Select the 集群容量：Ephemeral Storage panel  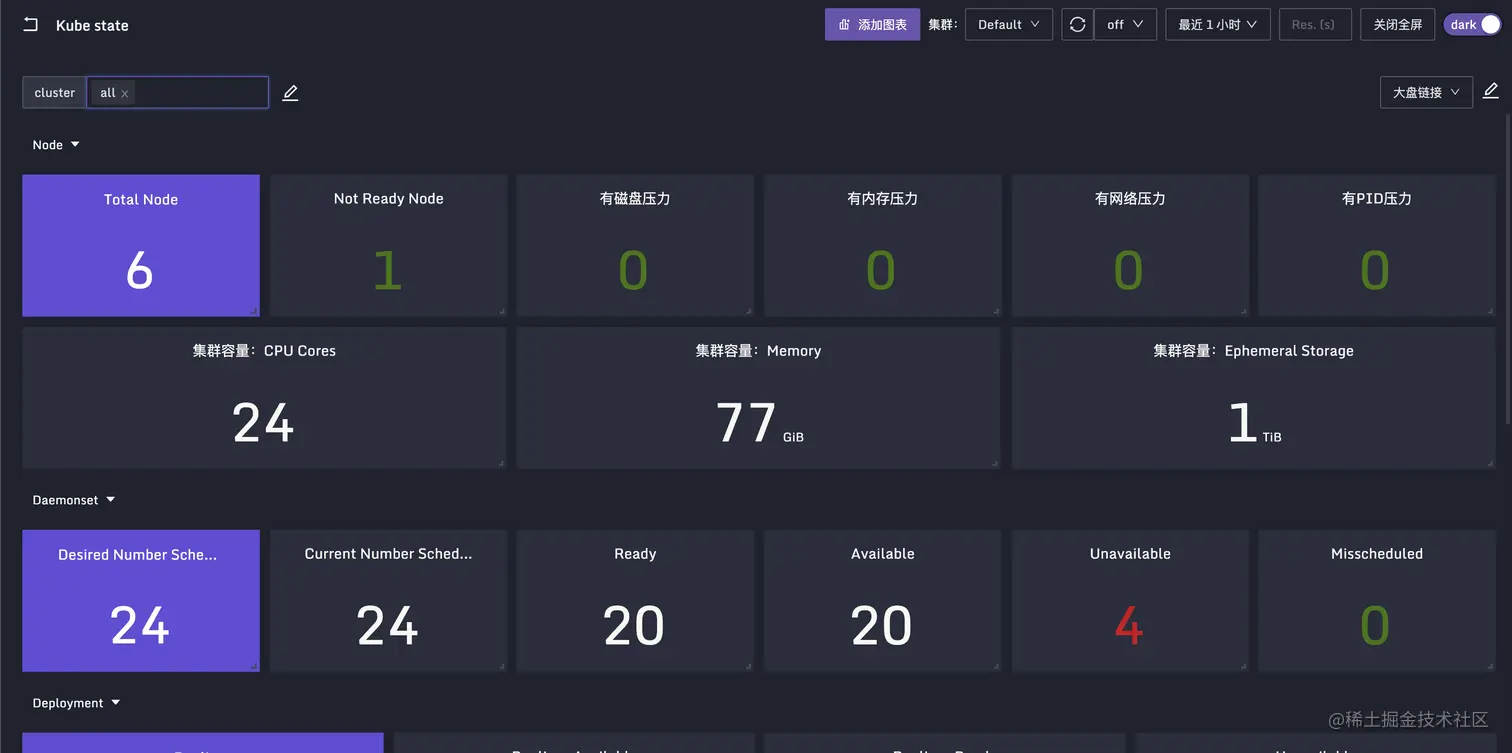pyautogui.click(x=1253, y=398)
